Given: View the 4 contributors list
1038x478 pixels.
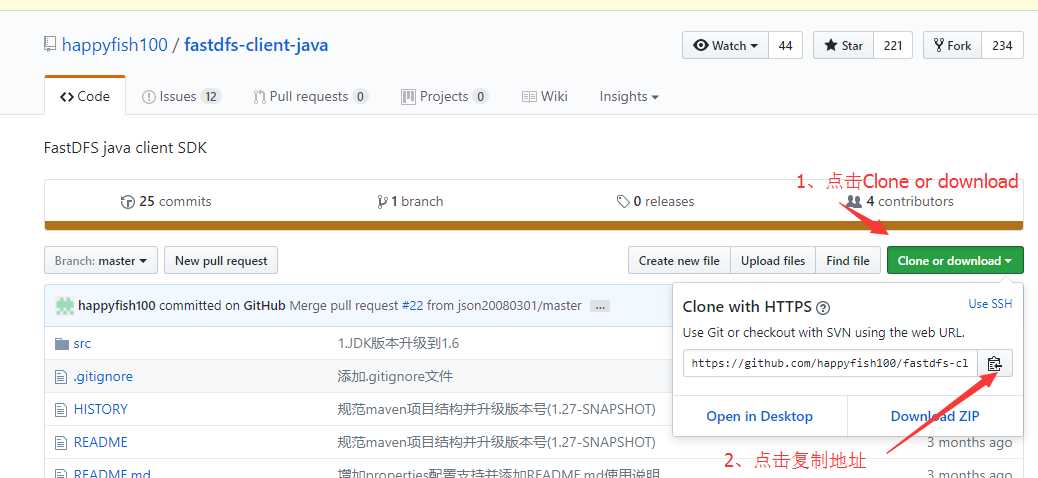Looking at the screenshot, I should point(900,201).
